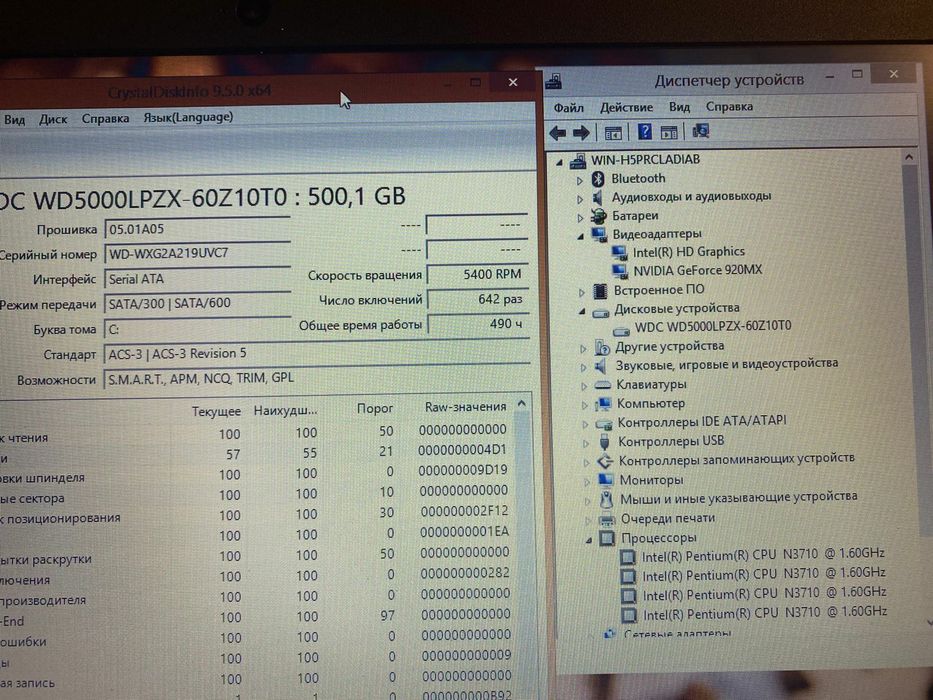Select the NVIDIA GeForce 920MX adapter
Viewport: 933px width, 700px height.
[x=697, y=271]
